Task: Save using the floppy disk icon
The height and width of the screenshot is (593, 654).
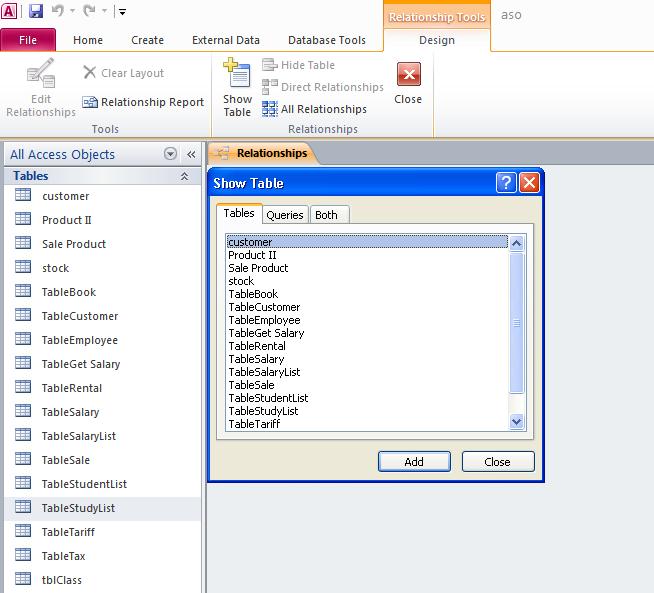Action: tap(36, 11)
